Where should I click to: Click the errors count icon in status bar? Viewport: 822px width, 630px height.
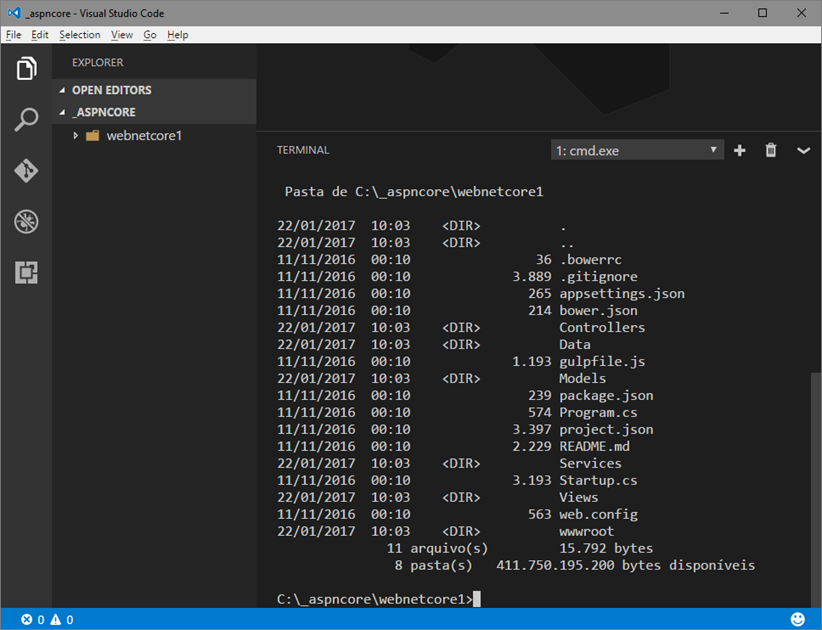click(x=26, y=620)
